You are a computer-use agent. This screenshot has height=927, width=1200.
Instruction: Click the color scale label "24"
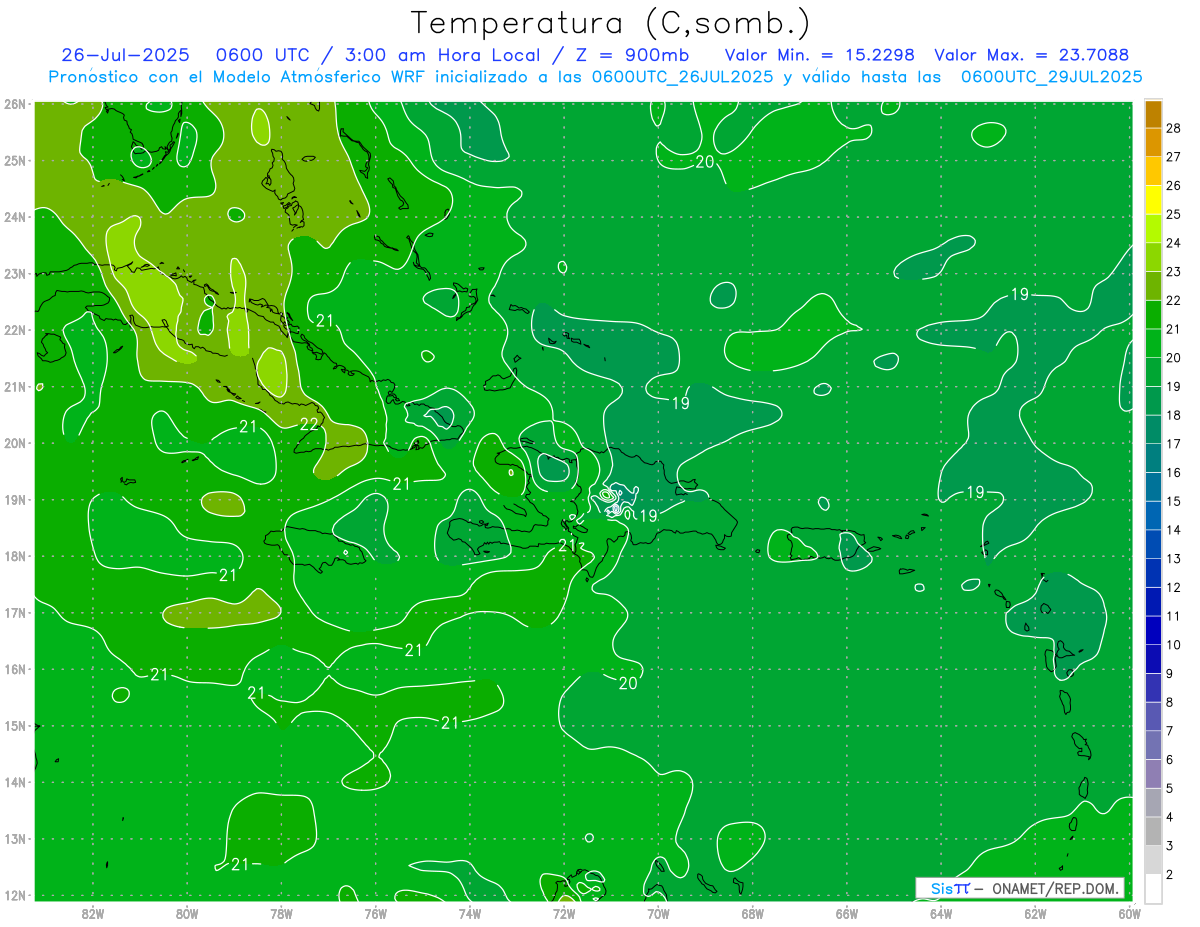tap(1174, 243)
